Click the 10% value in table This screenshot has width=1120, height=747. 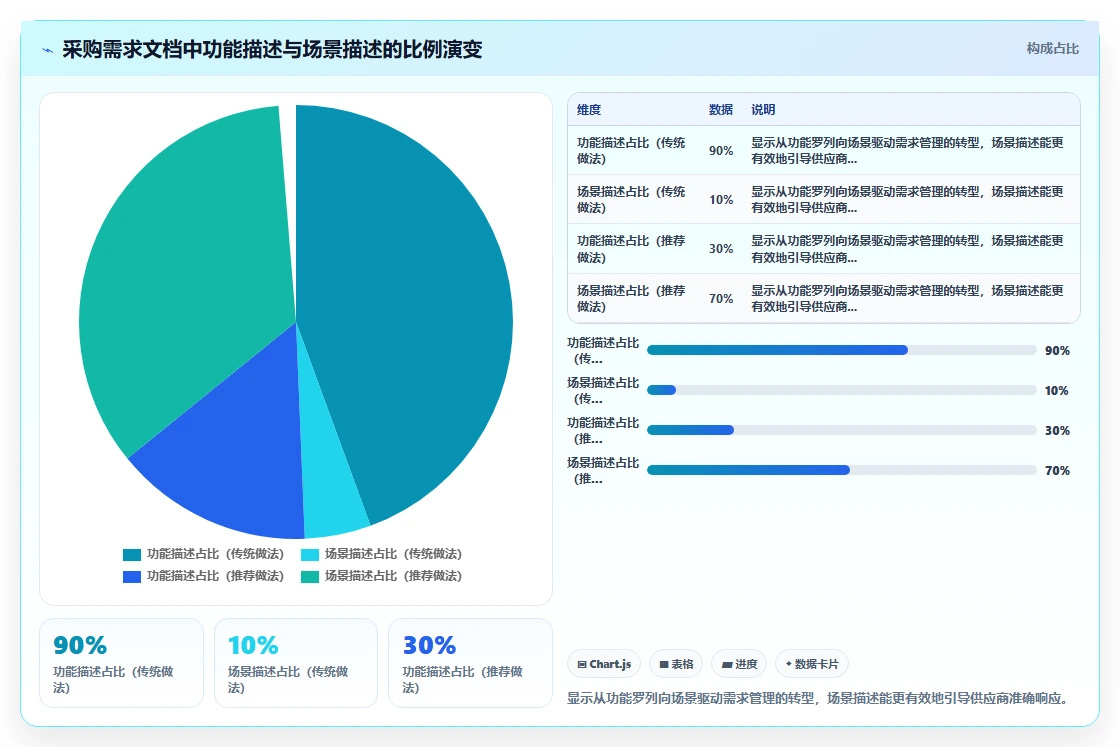click(721, 199)
